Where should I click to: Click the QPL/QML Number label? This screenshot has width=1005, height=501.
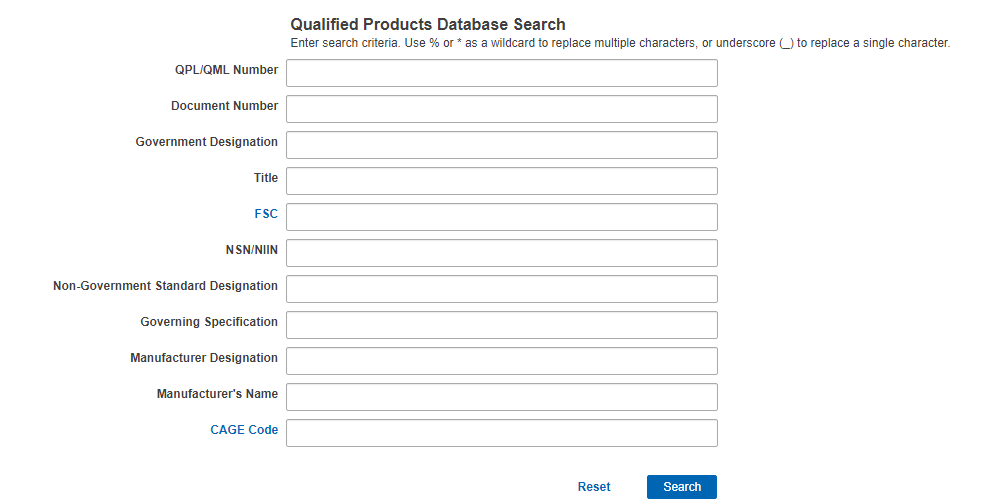click(x=226, y=70)
